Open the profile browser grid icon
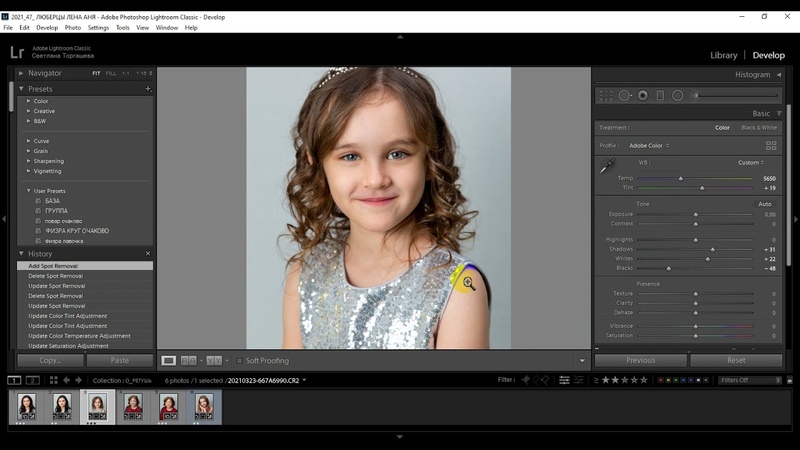 tap(771, 145)
